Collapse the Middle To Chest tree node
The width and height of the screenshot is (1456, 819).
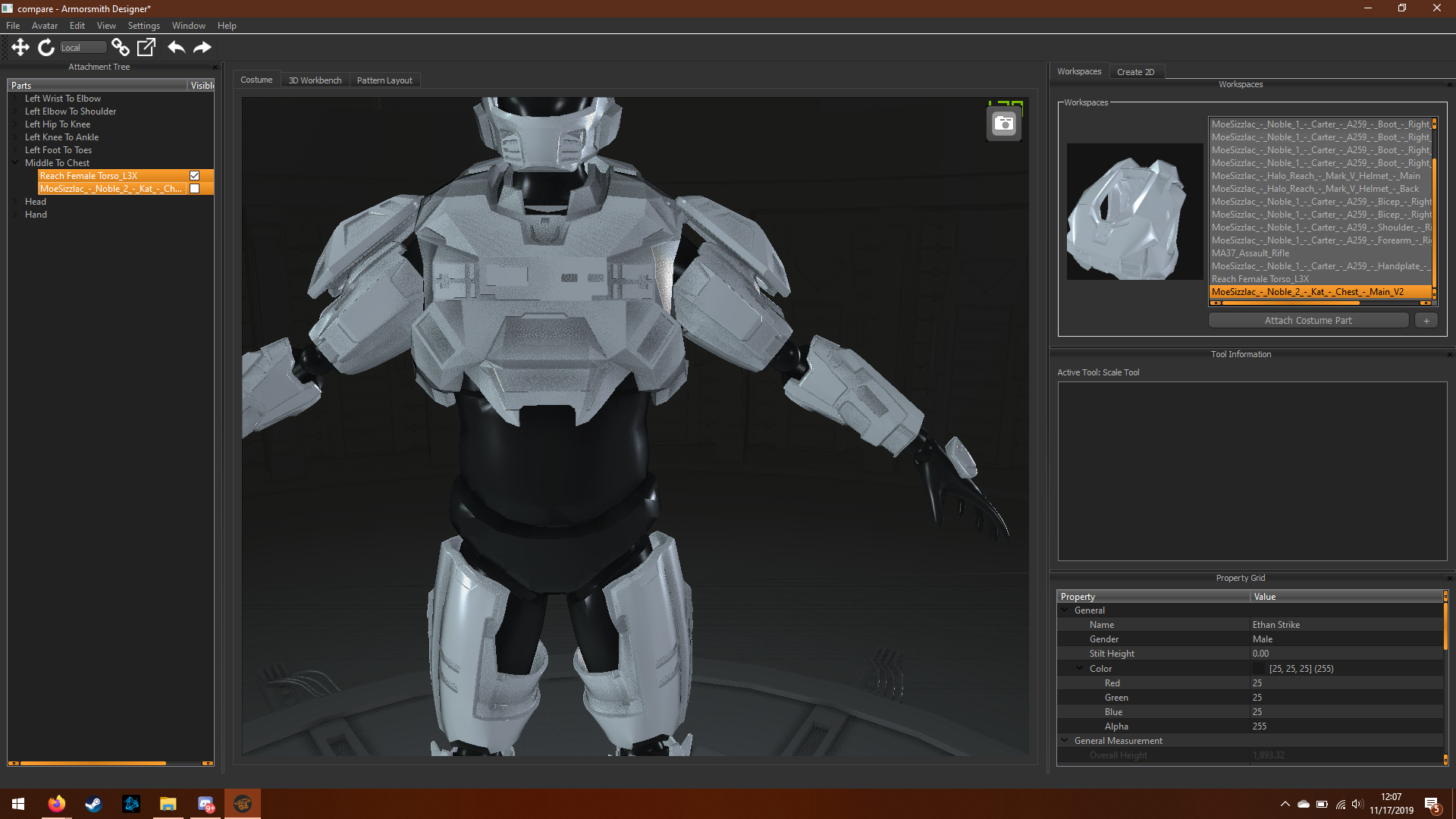point(15,162)
